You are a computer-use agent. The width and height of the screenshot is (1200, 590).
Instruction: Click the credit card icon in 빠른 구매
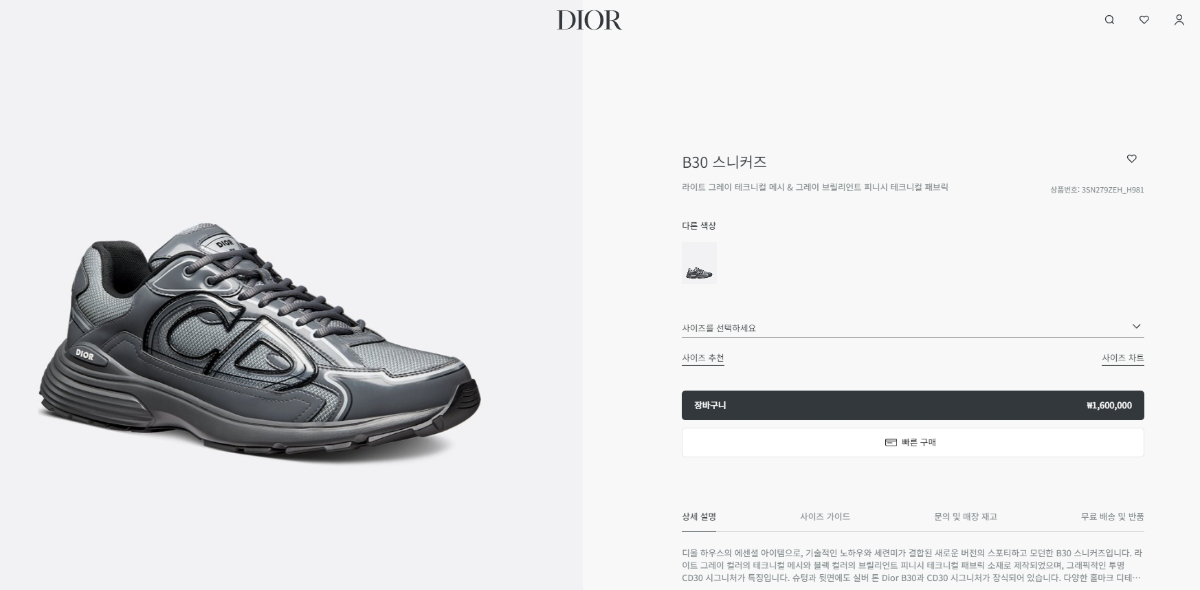coord(891,442)
